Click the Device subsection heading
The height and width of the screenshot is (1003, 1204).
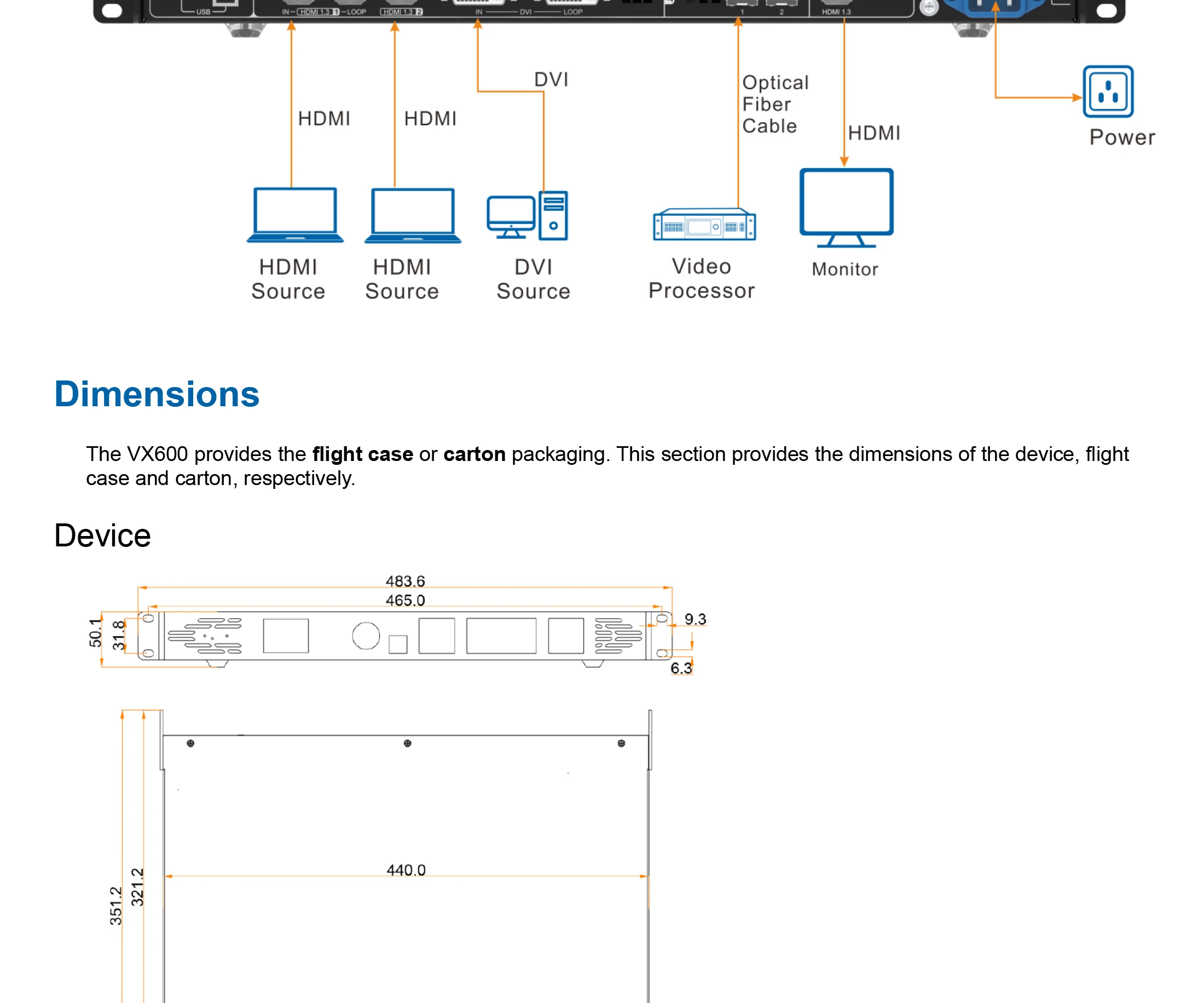(x=103, y=535)
